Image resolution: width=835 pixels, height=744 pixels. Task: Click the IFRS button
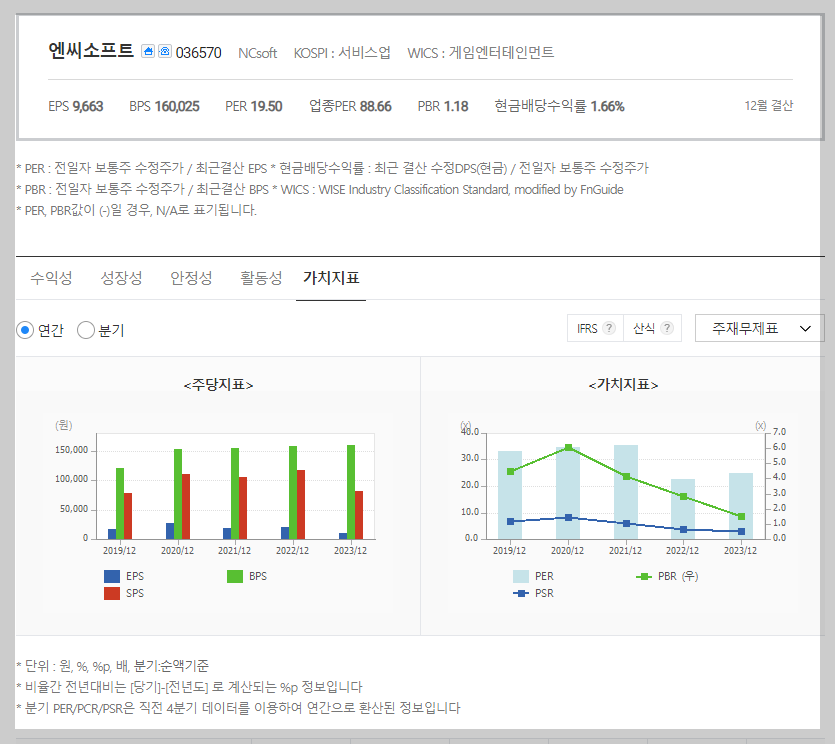point(595,328)
